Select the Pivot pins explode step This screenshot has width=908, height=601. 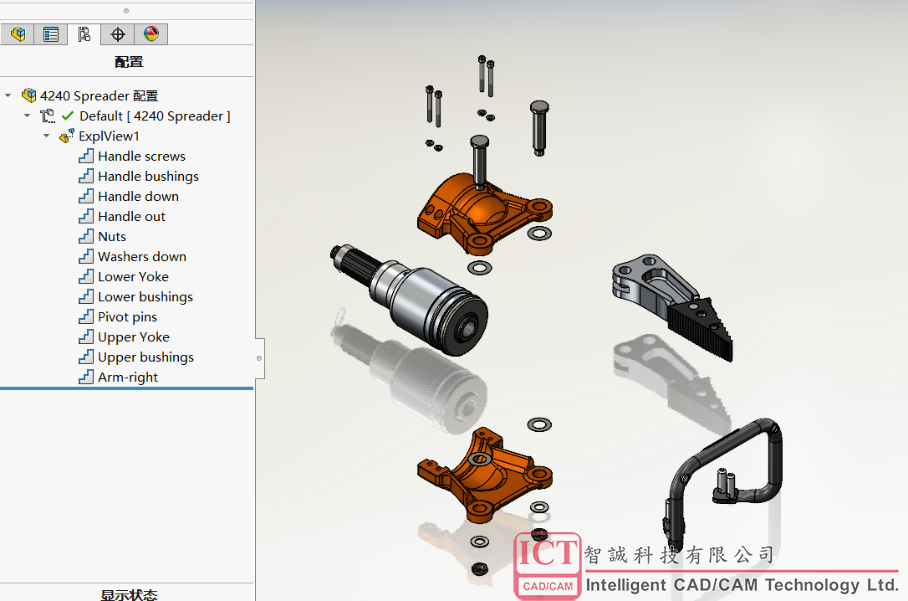coord(127,317)
